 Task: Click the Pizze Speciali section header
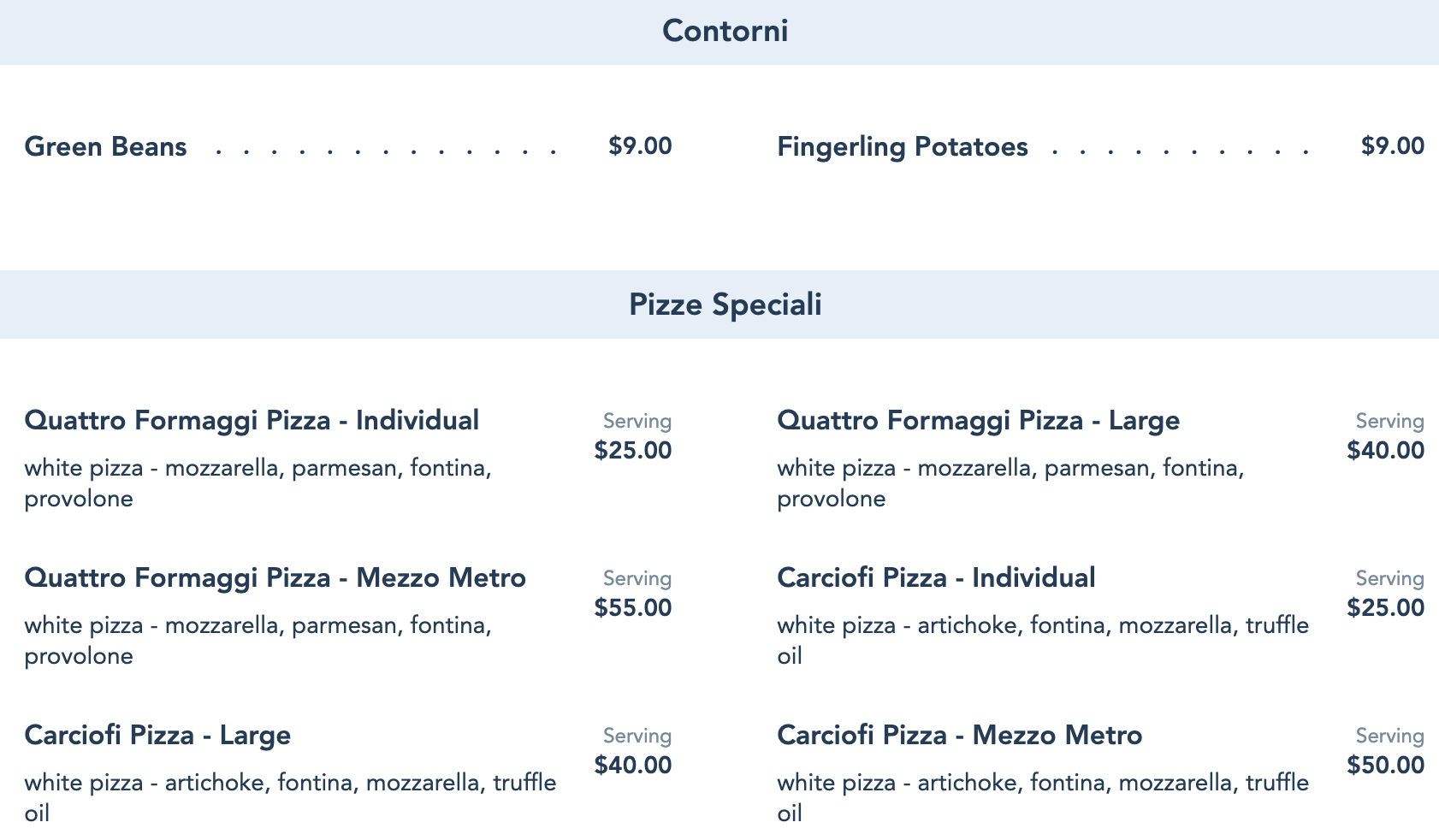(x=725, y=305)
